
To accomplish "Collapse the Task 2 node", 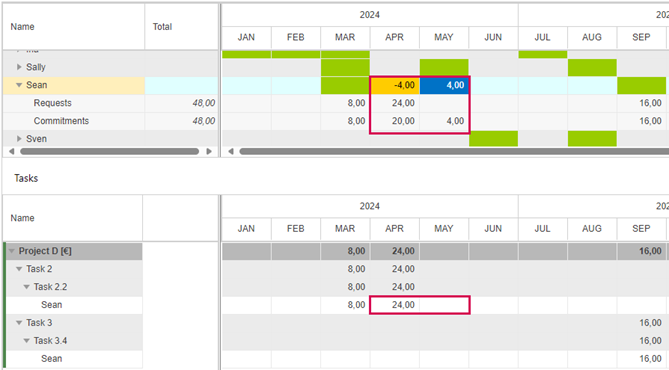I will [x=19, y=269].
